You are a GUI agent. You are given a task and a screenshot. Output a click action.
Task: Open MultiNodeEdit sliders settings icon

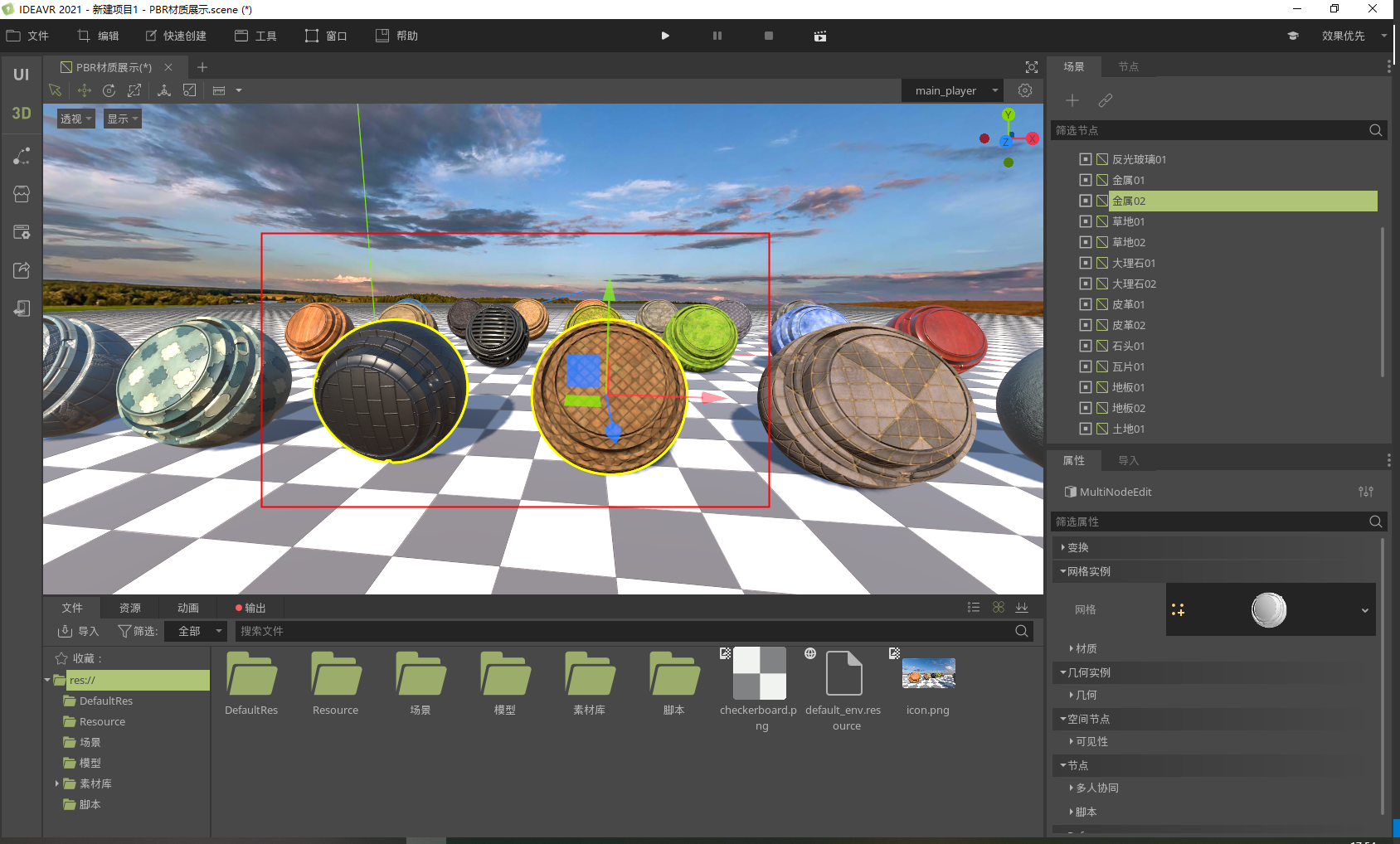coord(1366,492)
